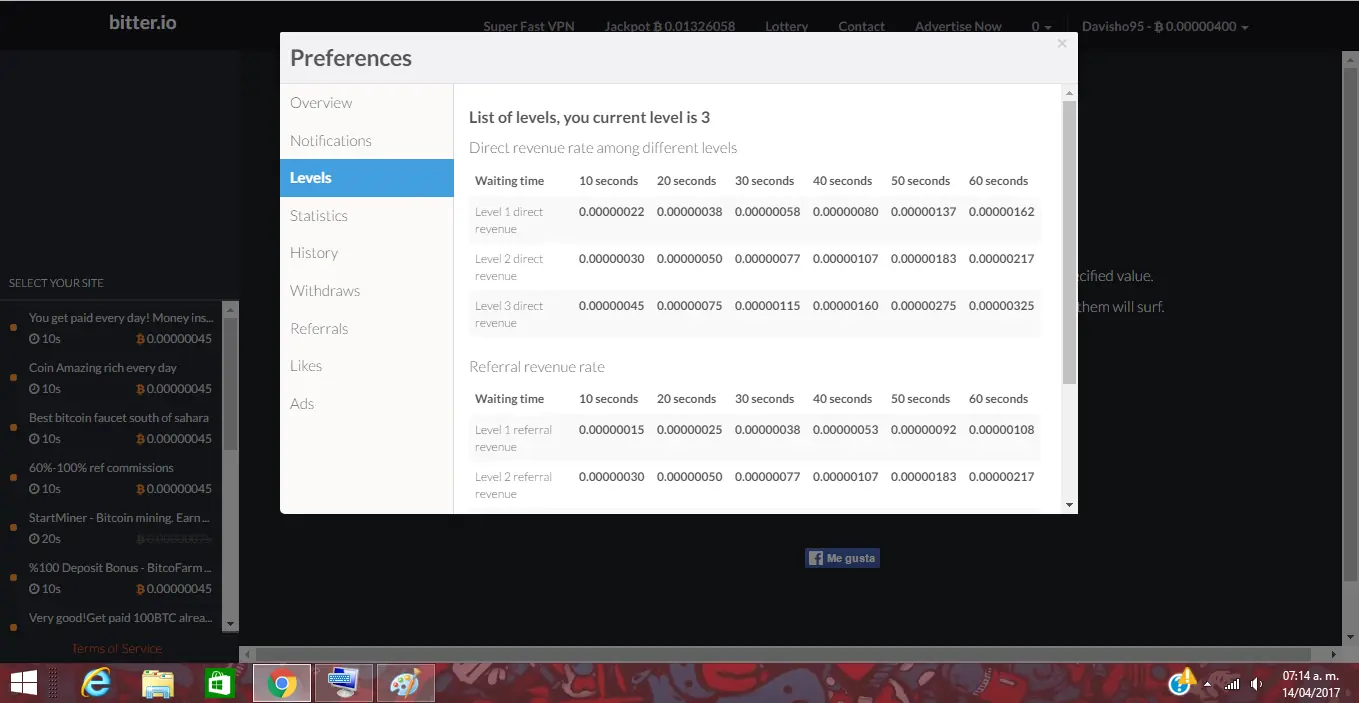Viewport: 1359px width, 703px height.
Task: Open network signal tray icon
Action: [1232, 684]
